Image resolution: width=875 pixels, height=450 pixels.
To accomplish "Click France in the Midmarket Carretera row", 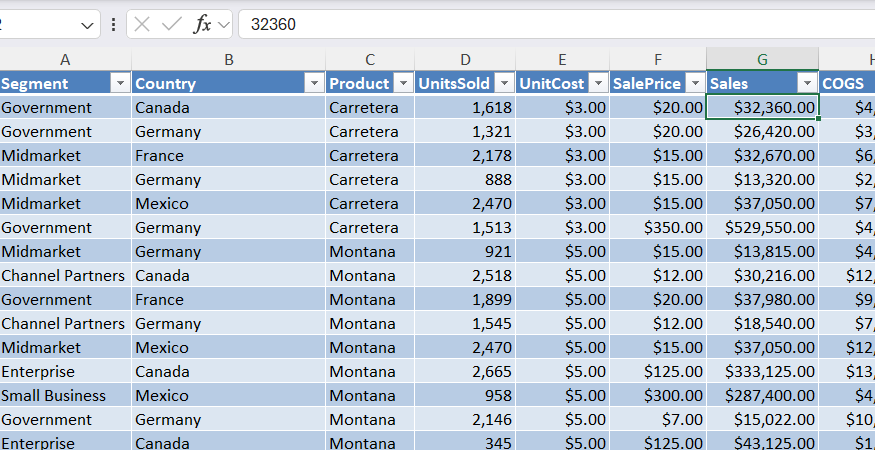I will point(229,155).
